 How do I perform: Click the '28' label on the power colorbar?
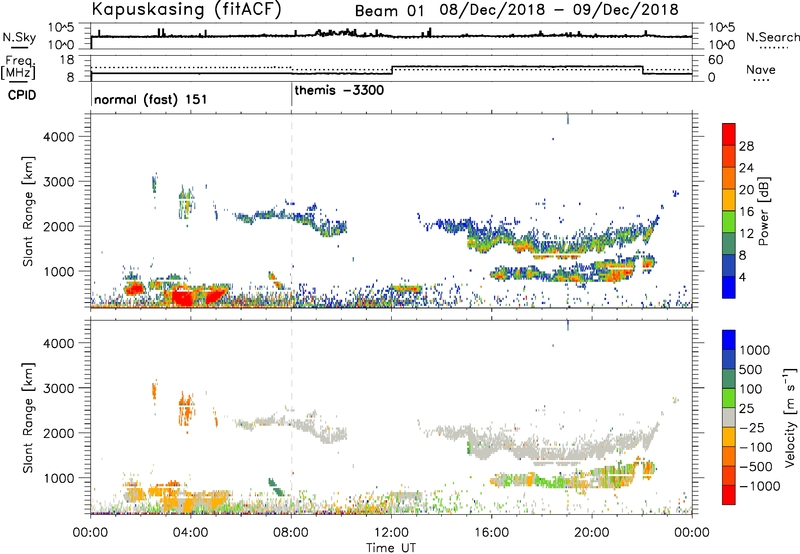tap(746, 146)
